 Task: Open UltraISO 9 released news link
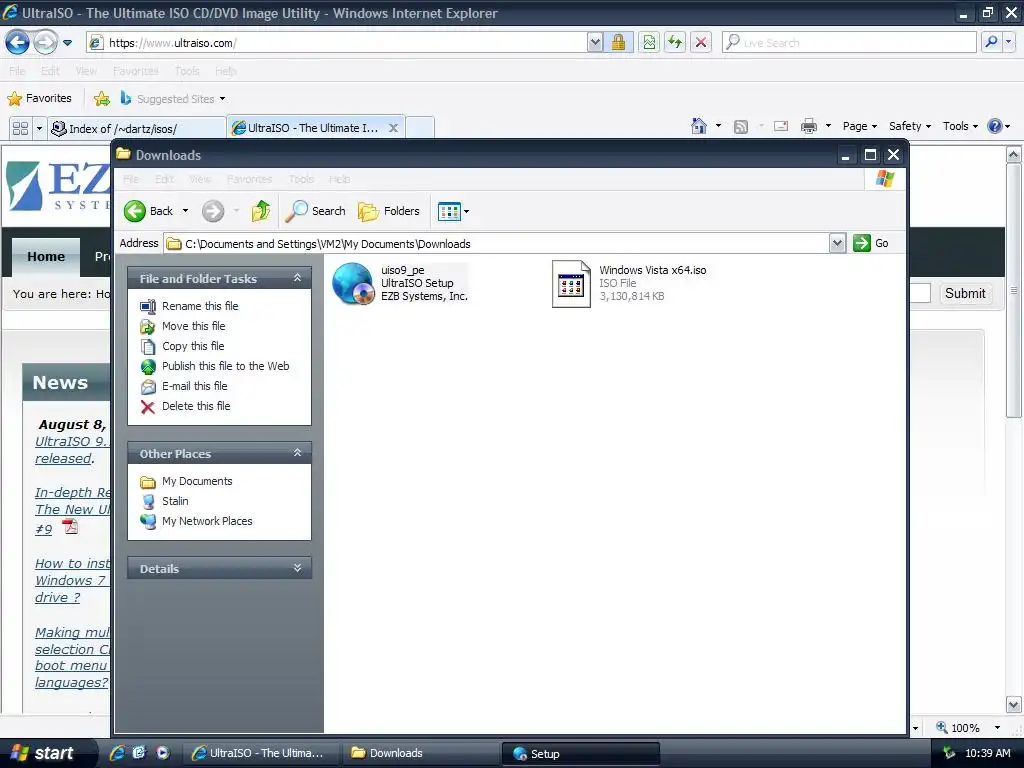click(71, 450)
